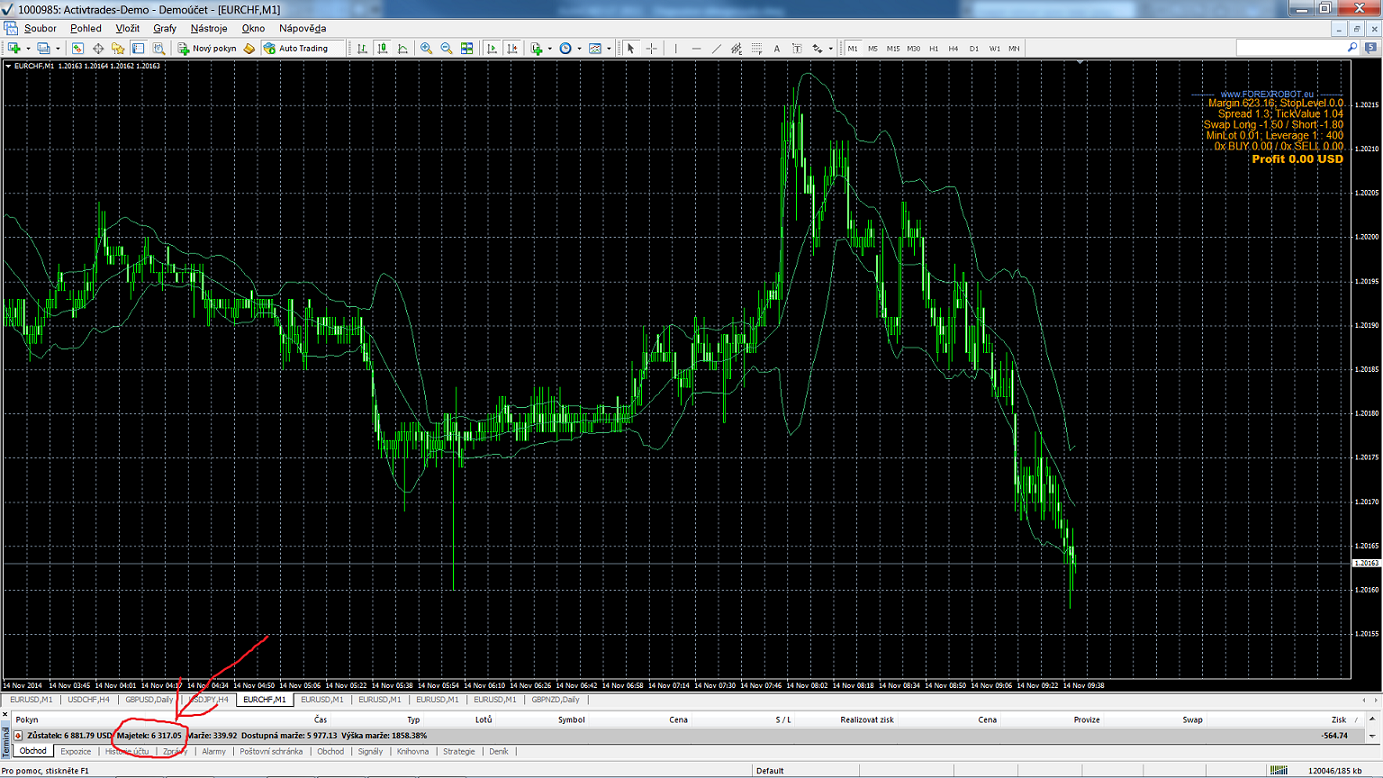Zoom in on the chart
The image size is (1383, 778).
tap(426, 48)
